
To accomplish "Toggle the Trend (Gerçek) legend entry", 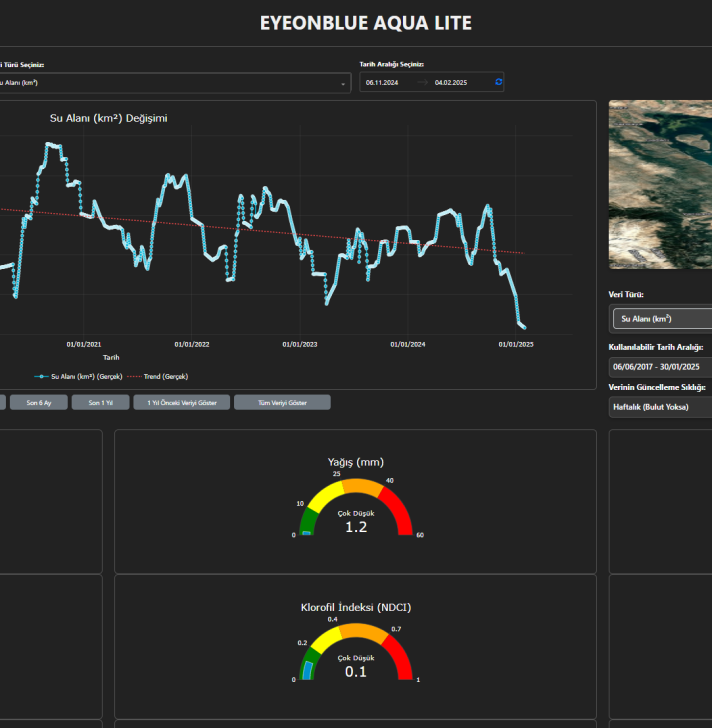I will click(158, 377).
